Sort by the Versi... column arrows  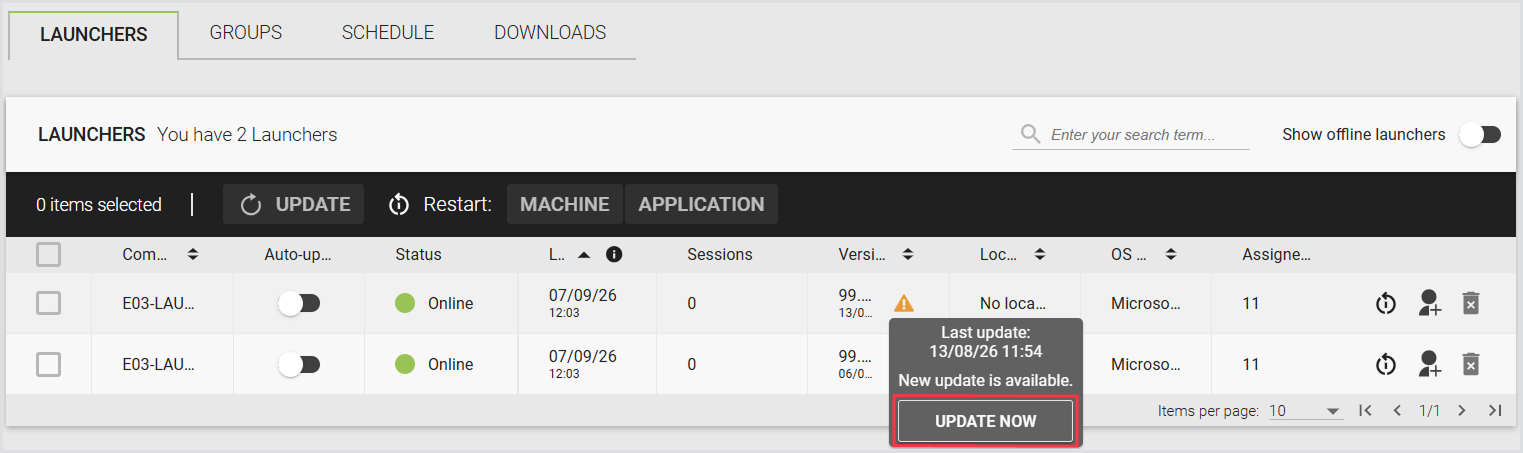[x=907, y=255]
